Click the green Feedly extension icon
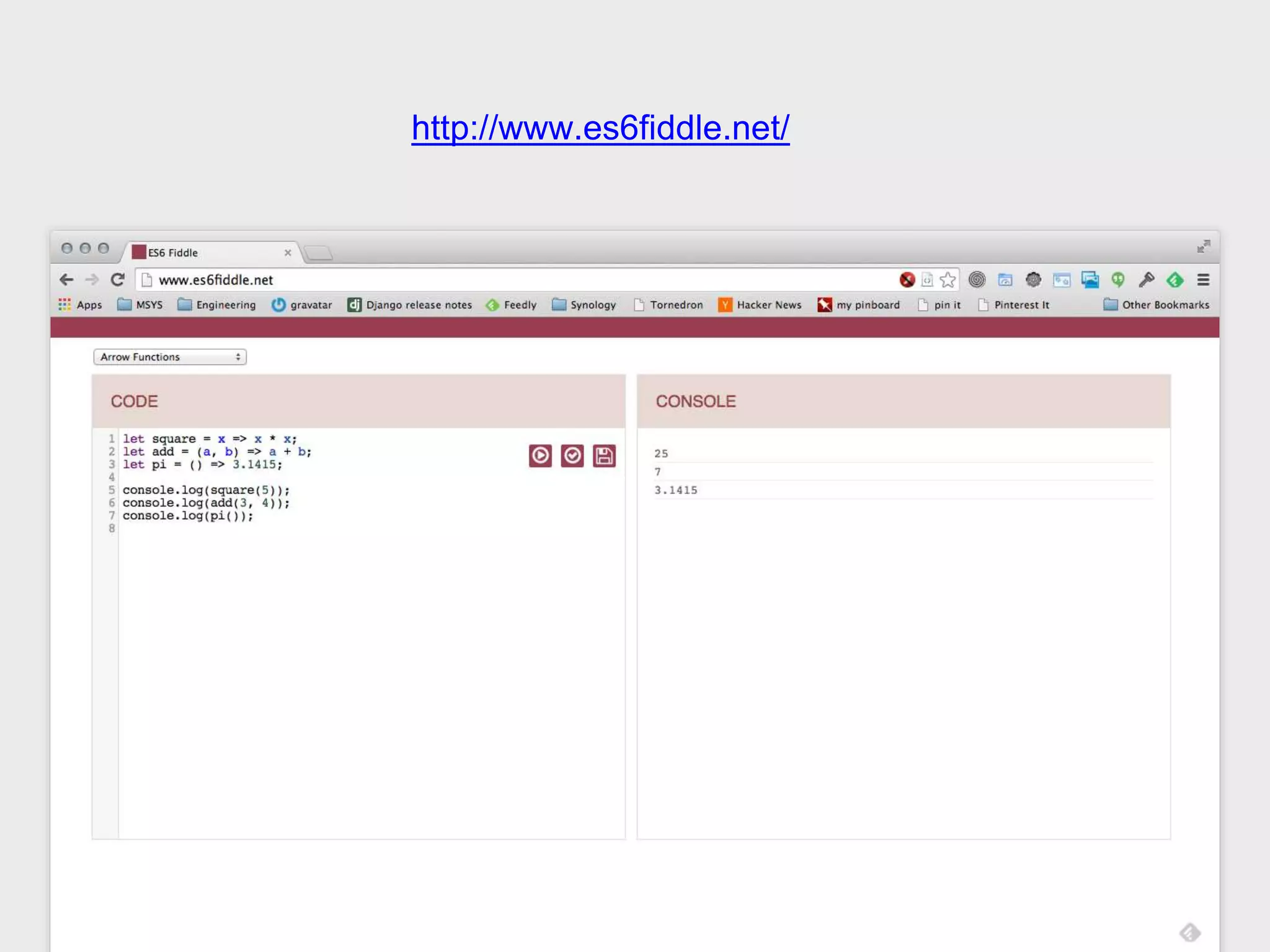 point(1175,280)
